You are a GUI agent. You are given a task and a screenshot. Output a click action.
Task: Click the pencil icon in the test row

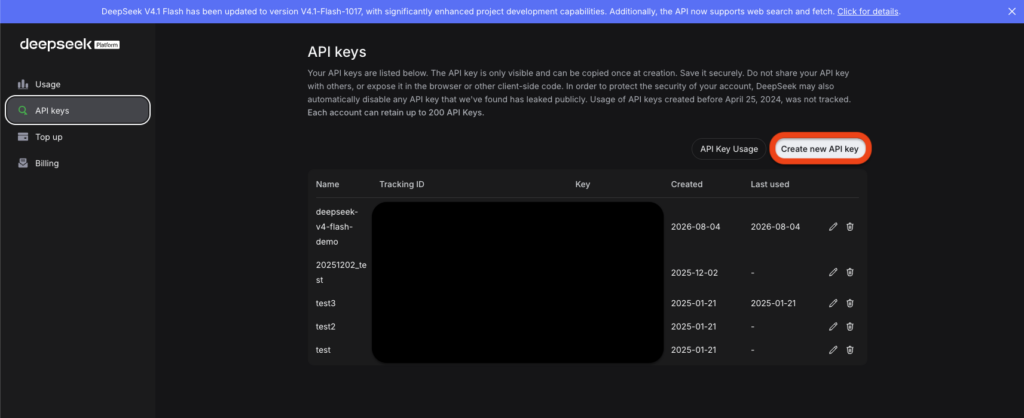pos(833,349)
